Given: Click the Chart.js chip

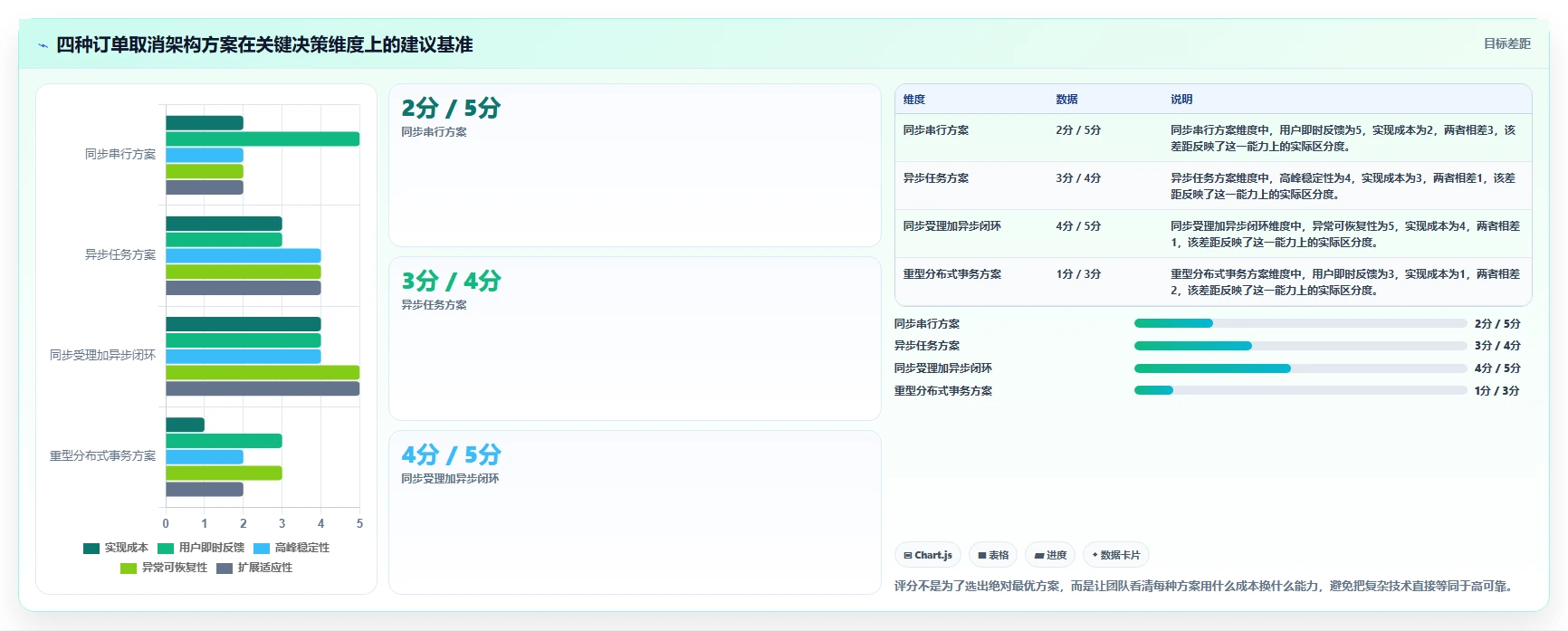Looking at the screenshot, I should (928, 555).
